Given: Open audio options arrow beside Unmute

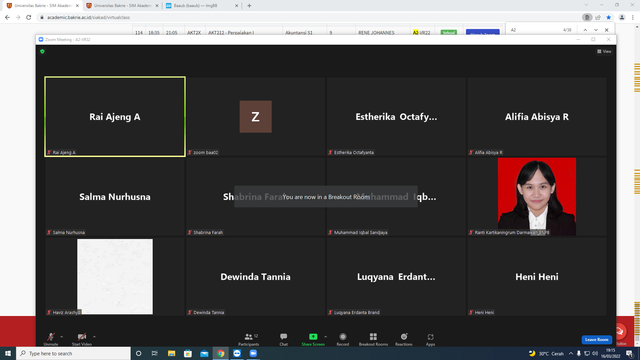Looking at the screenshot, I should (62, 337).
